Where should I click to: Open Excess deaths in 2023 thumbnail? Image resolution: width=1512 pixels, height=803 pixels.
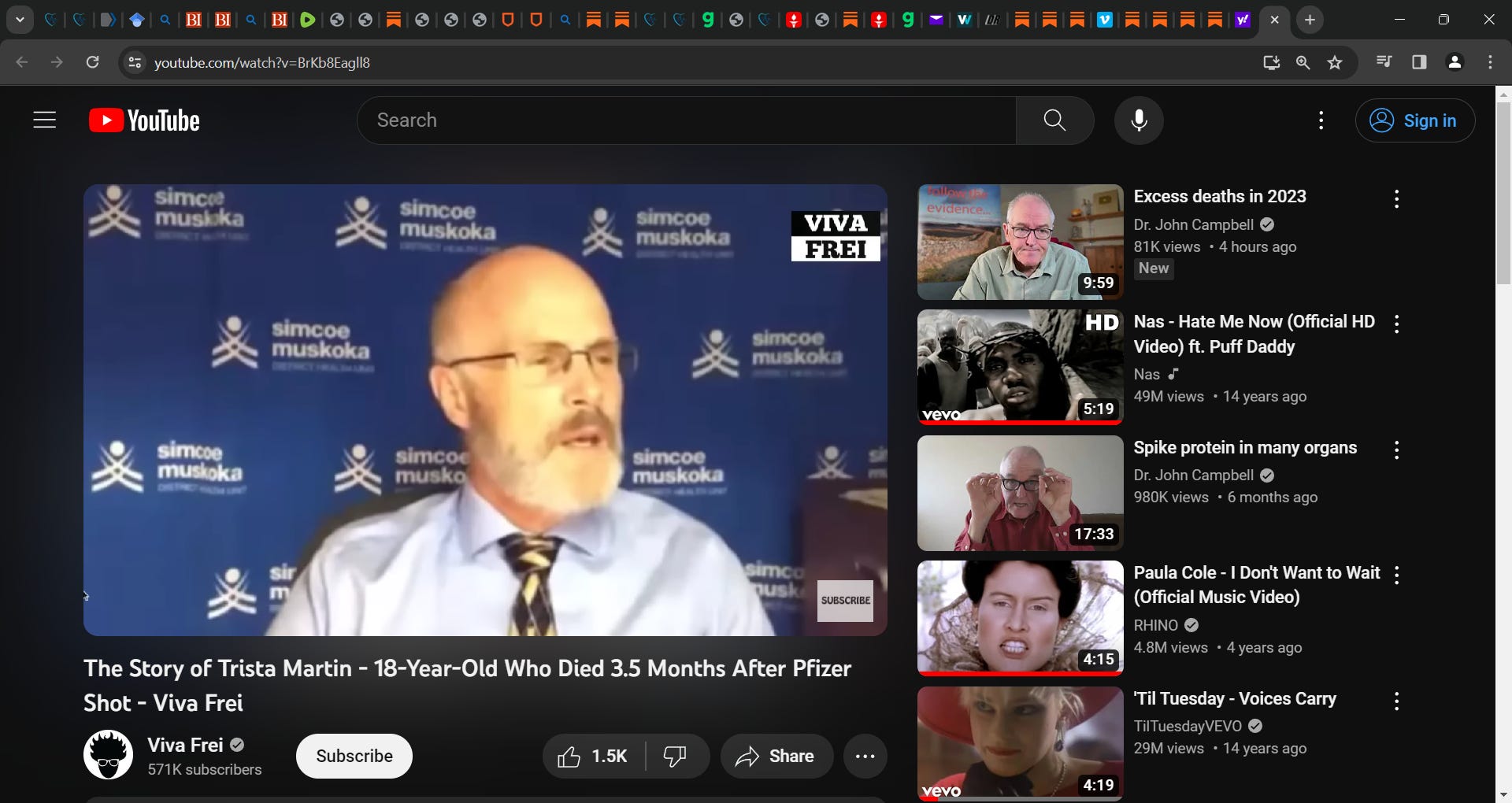tap(1021, 242)
